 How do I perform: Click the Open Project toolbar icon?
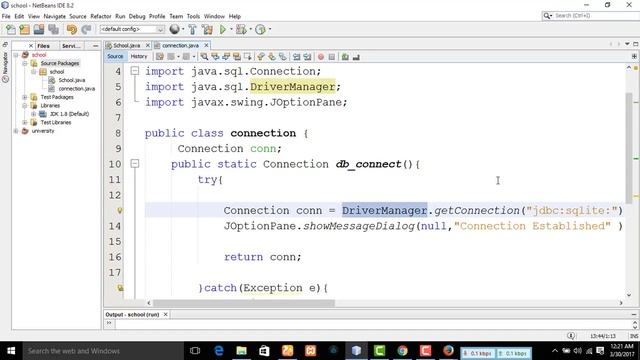(x=39, y=29)
